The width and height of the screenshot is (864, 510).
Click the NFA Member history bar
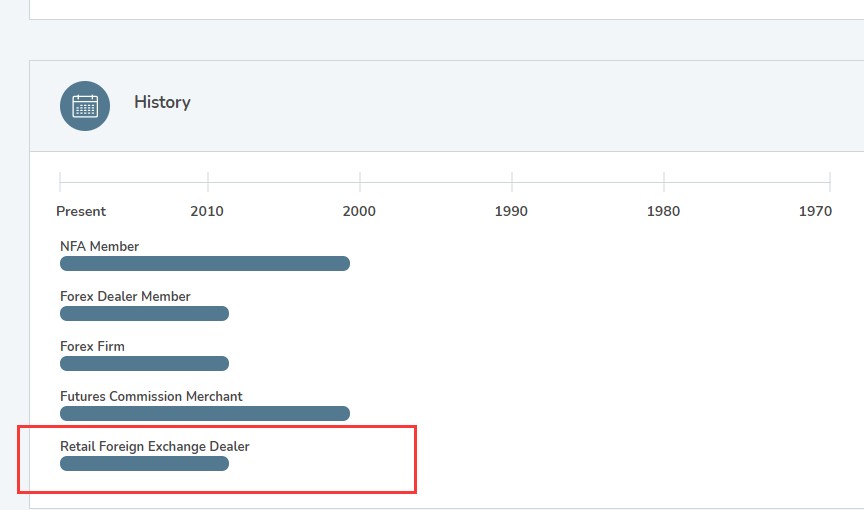[205, 264]
